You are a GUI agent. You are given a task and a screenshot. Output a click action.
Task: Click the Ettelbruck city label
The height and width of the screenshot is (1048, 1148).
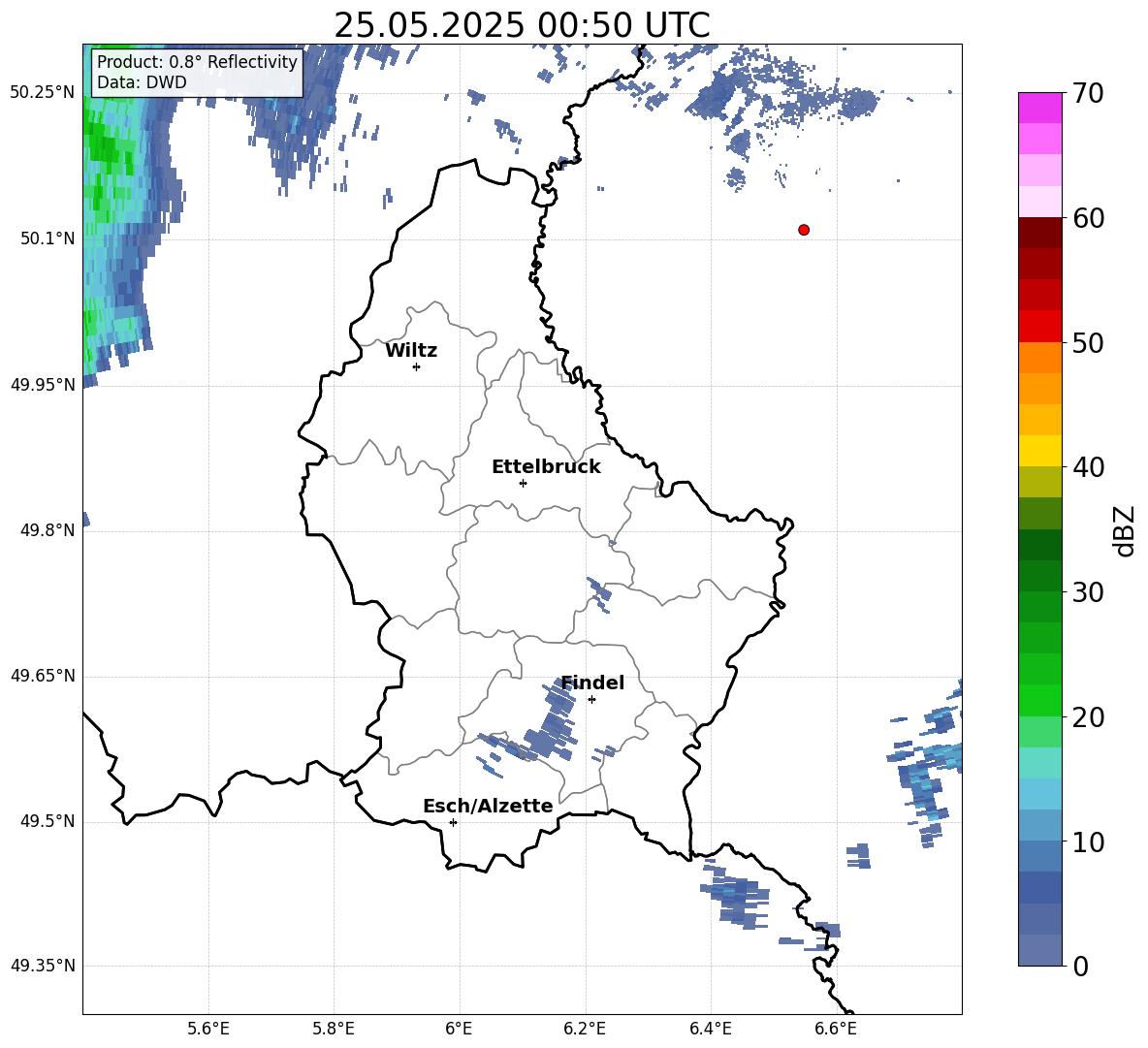coord(546,467)
